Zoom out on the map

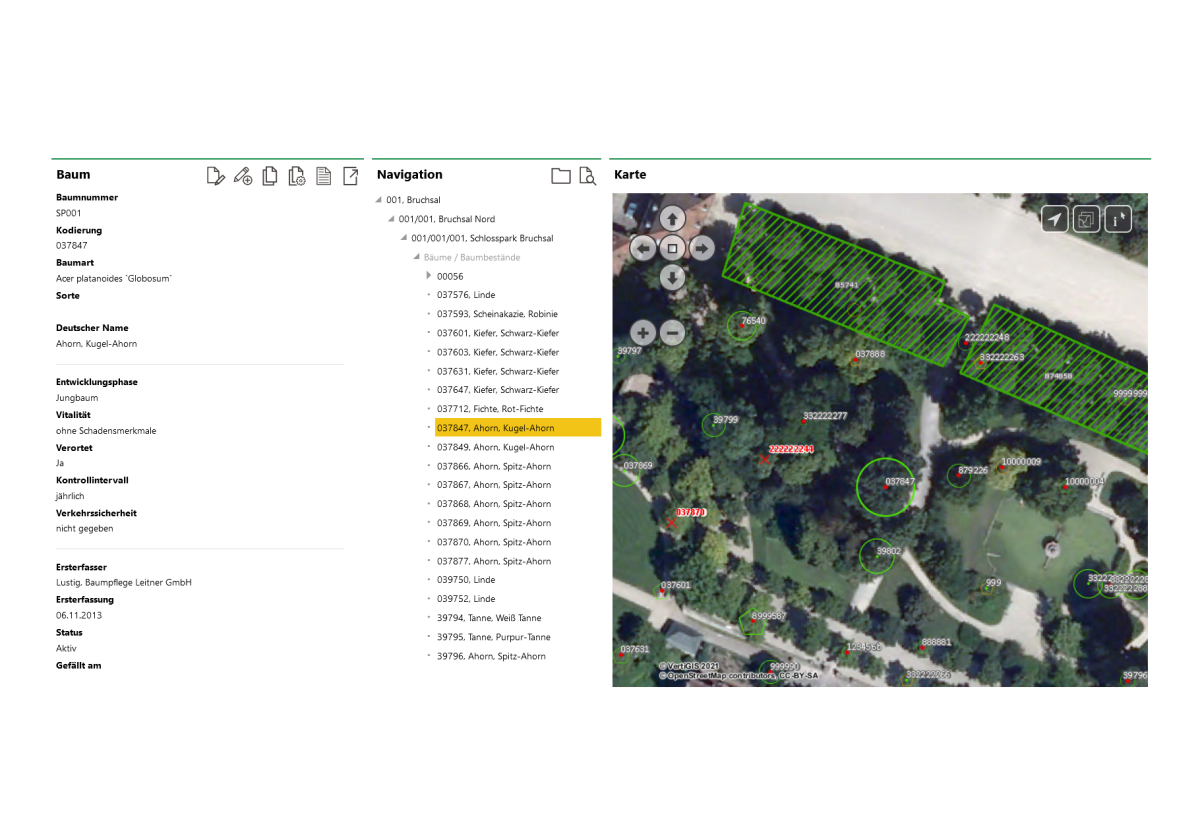673,333
